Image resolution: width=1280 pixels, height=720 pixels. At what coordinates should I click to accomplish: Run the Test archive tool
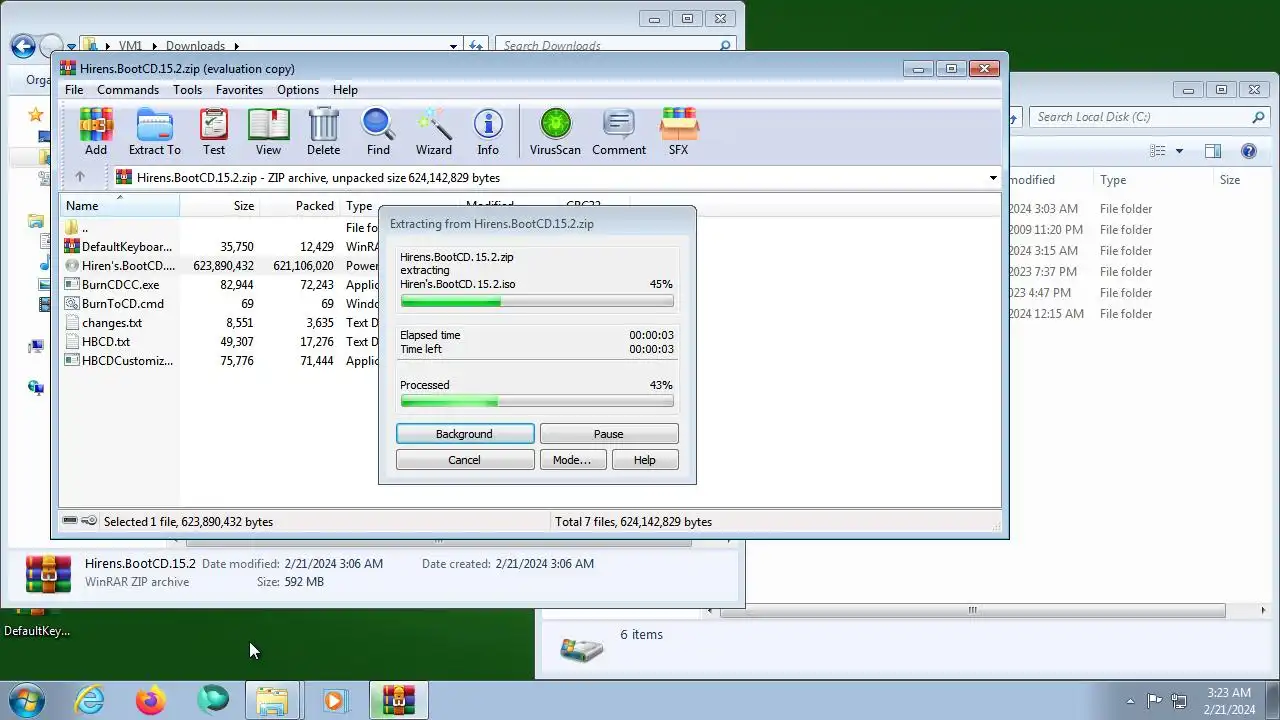pyautogui.click(x=214, y=131)
